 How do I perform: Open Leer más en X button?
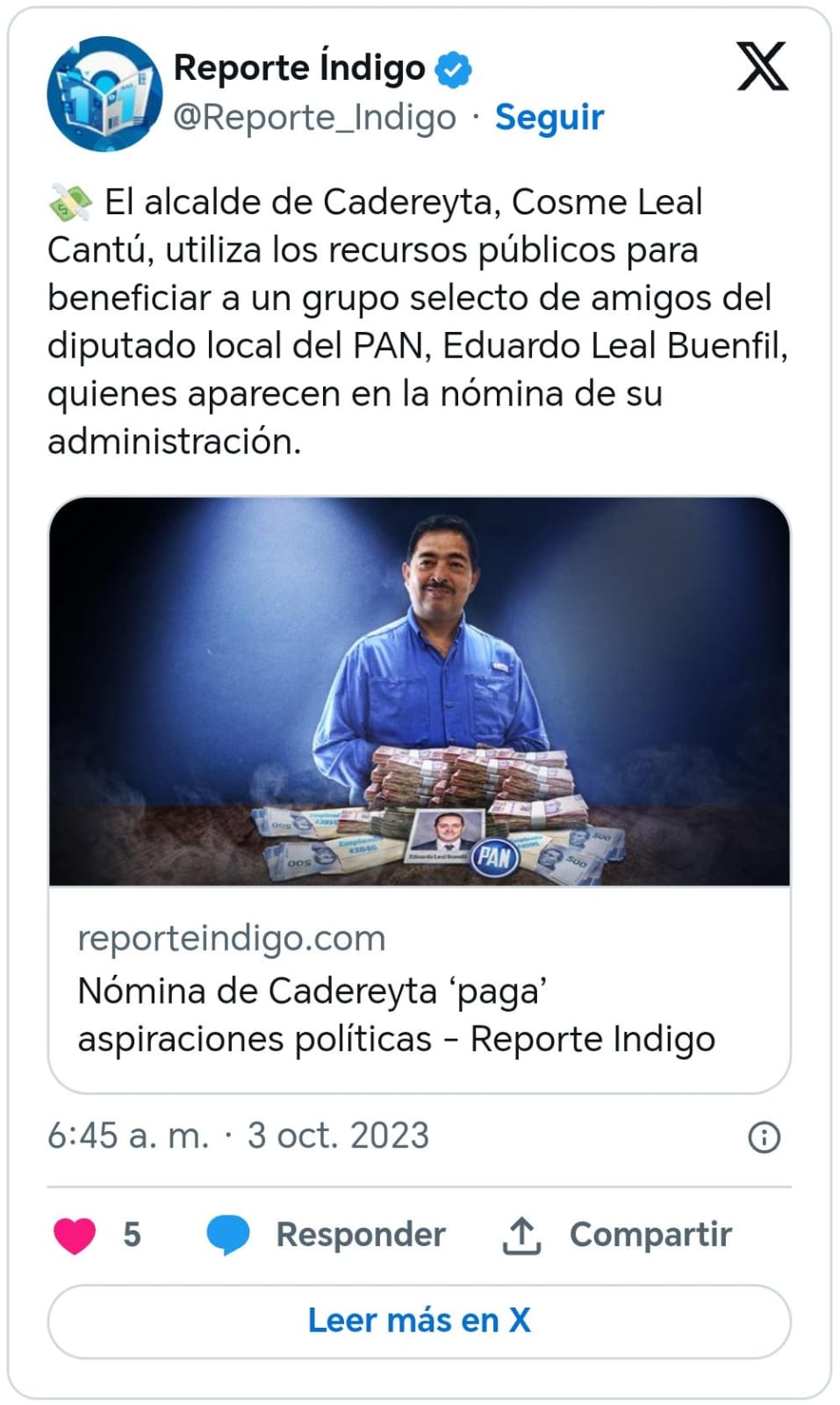tap(420, 1321)
